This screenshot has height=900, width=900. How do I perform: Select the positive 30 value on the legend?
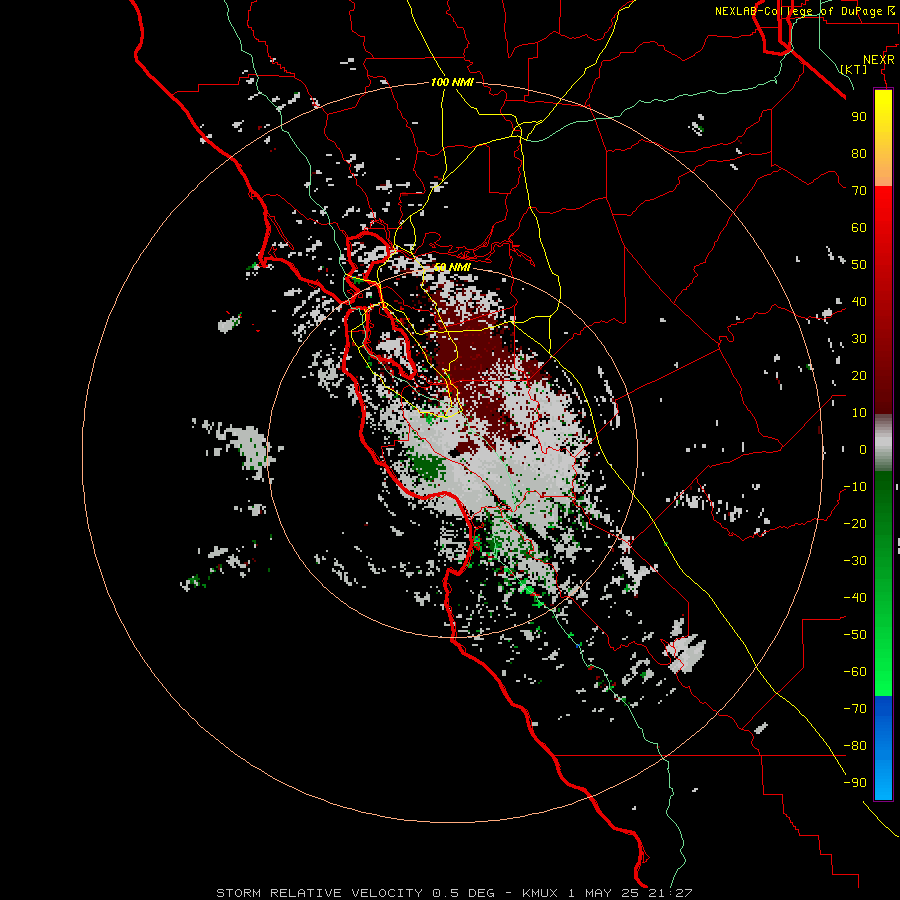coord(859,339)
